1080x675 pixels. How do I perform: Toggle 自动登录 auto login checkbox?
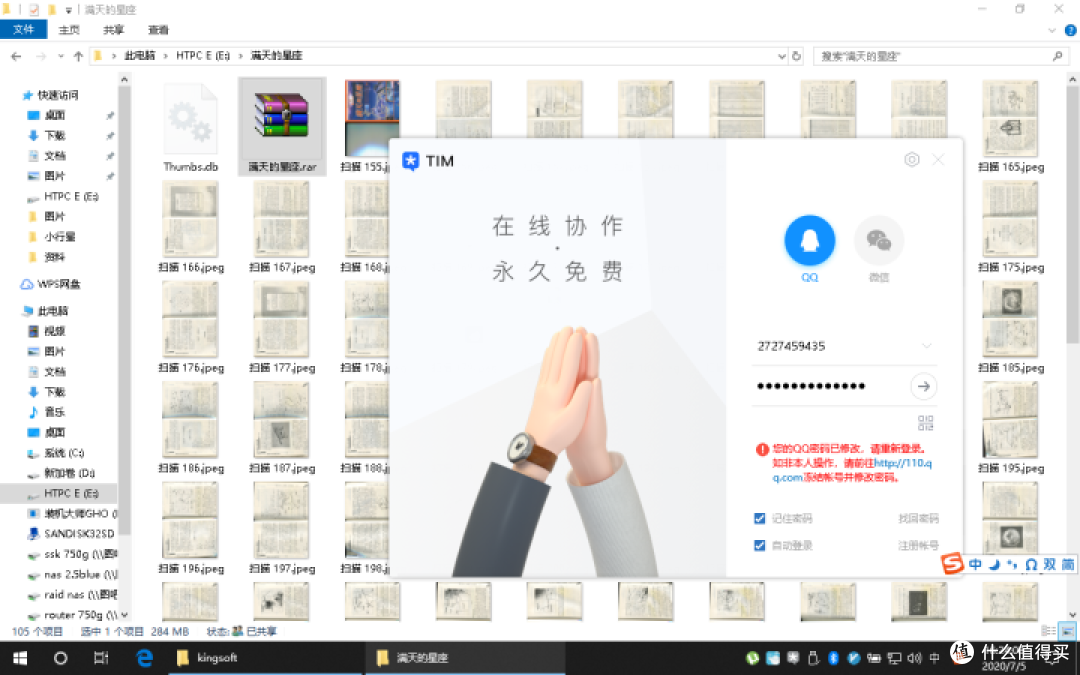pos(760,546)
